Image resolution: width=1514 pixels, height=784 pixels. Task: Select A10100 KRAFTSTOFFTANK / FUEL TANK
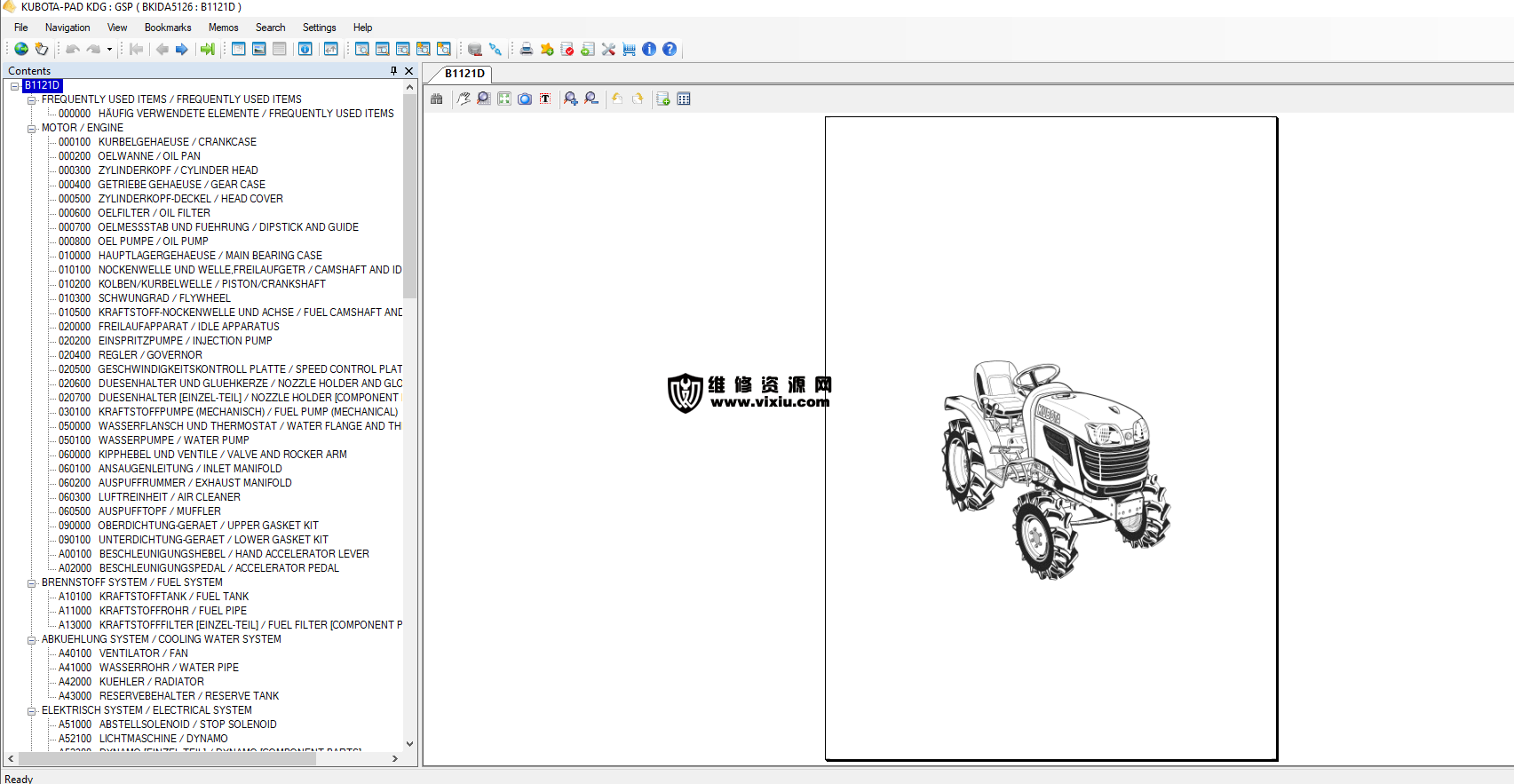[x=154, y=597]
